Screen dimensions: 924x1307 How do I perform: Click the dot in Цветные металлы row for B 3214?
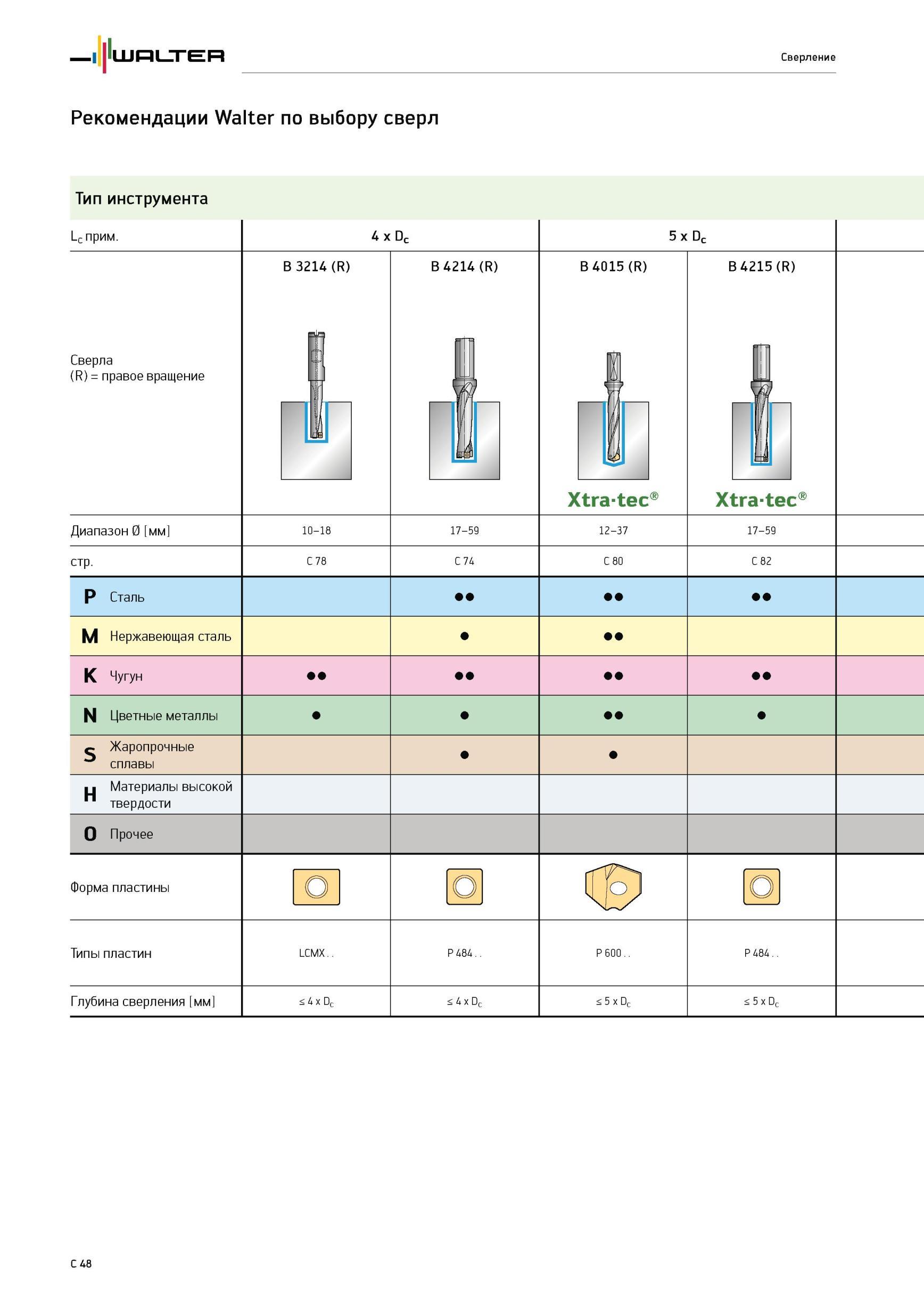[x=317, y=716]
